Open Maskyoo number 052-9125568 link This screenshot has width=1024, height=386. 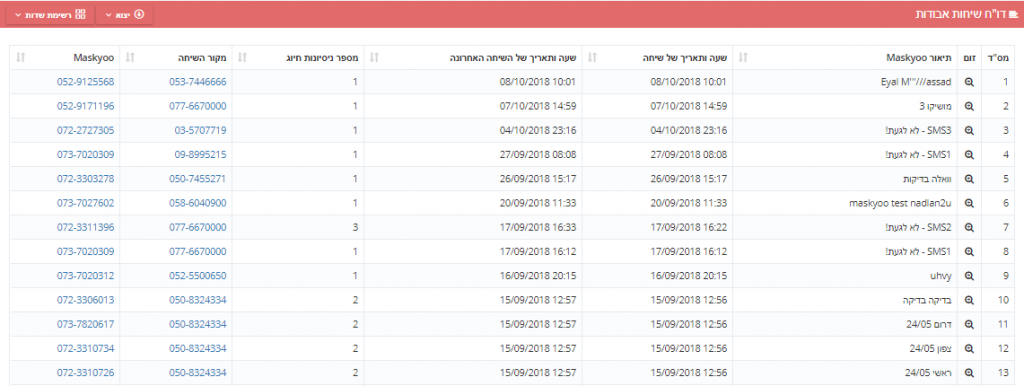(x=86, y=82)
